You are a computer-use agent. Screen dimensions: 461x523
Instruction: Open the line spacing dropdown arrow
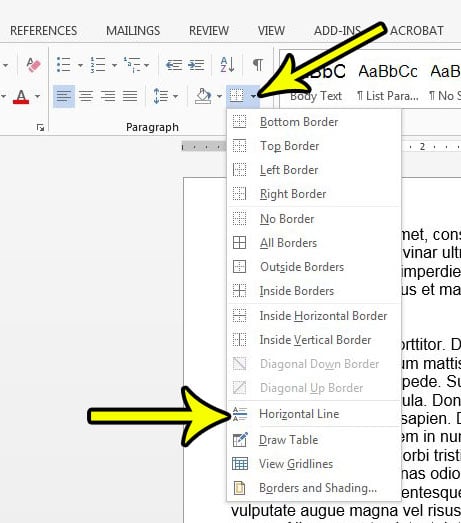(175, 97)
